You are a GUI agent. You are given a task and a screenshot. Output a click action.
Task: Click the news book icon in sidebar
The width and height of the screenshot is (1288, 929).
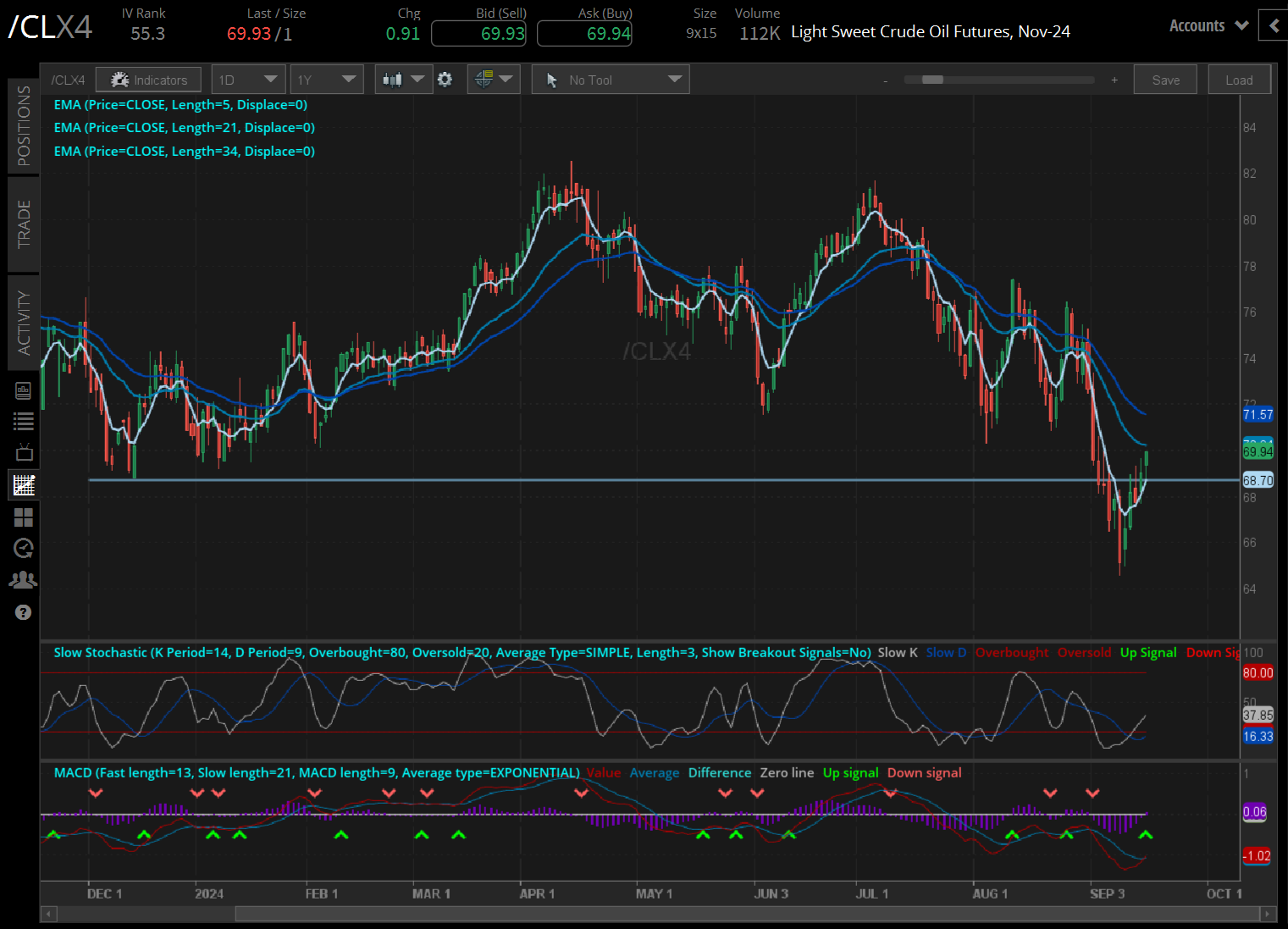click(24, 390)
